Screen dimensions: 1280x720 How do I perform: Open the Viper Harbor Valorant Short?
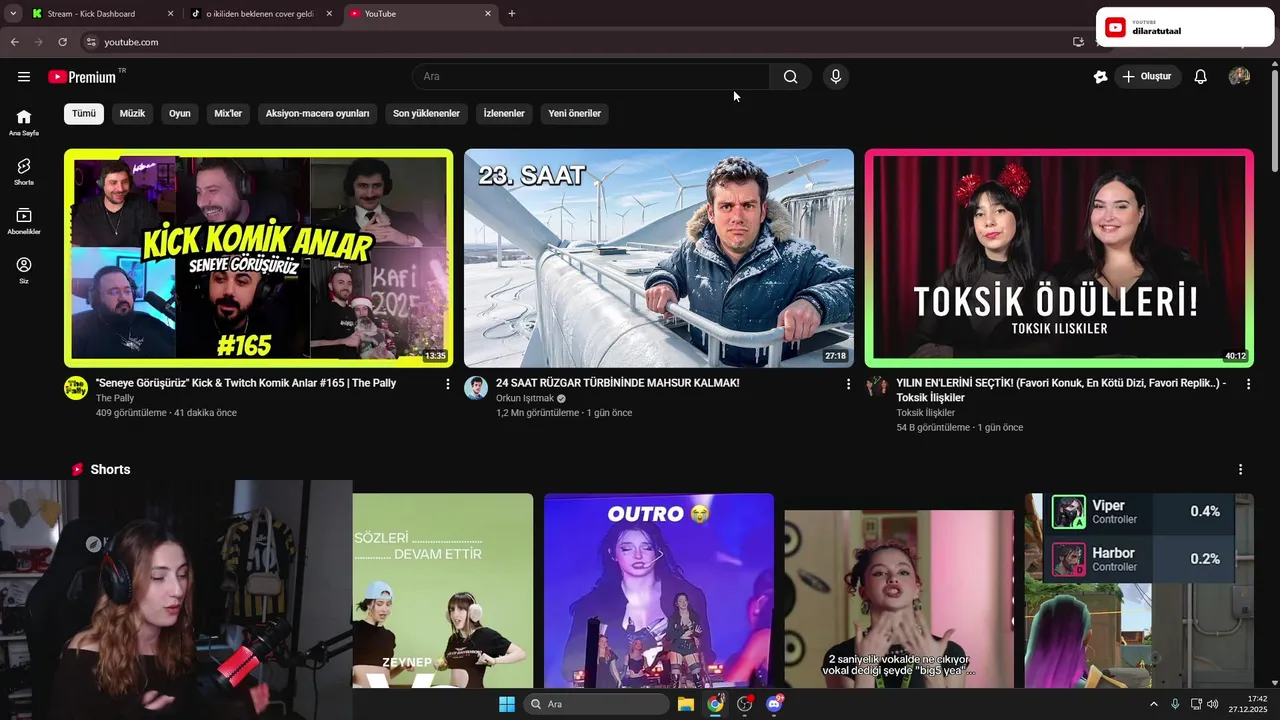coord(1139,590)
